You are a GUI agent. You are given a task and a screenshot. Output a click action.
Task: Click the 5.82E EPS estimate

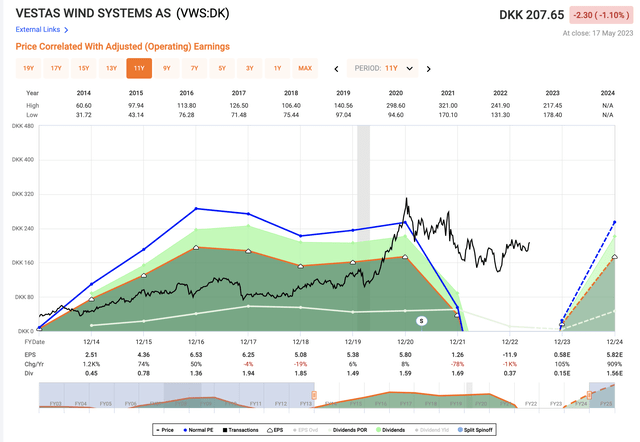[x=615, y=355]
